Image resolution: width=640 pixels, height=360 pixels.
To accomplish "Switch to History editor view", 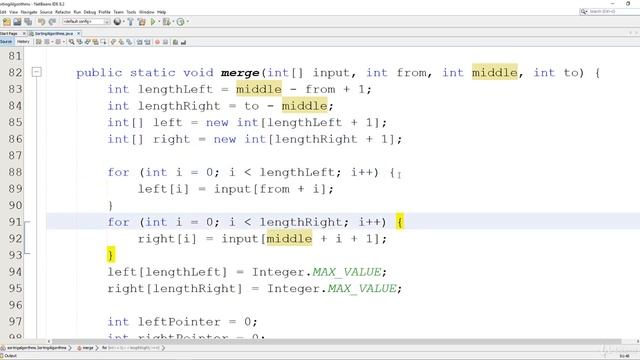I will click(23, 42).
